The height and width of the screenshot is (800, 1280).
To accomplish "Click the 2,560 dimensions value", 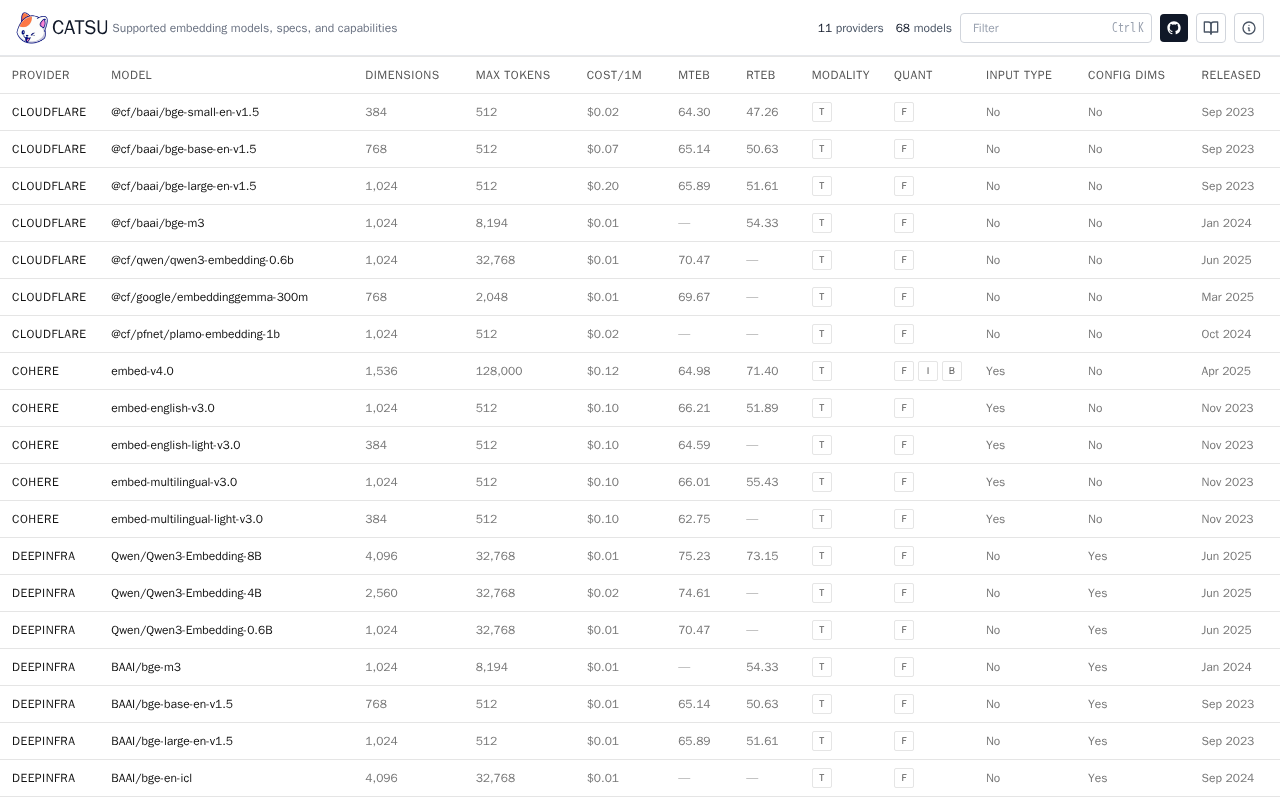I will tap(381, 593).
